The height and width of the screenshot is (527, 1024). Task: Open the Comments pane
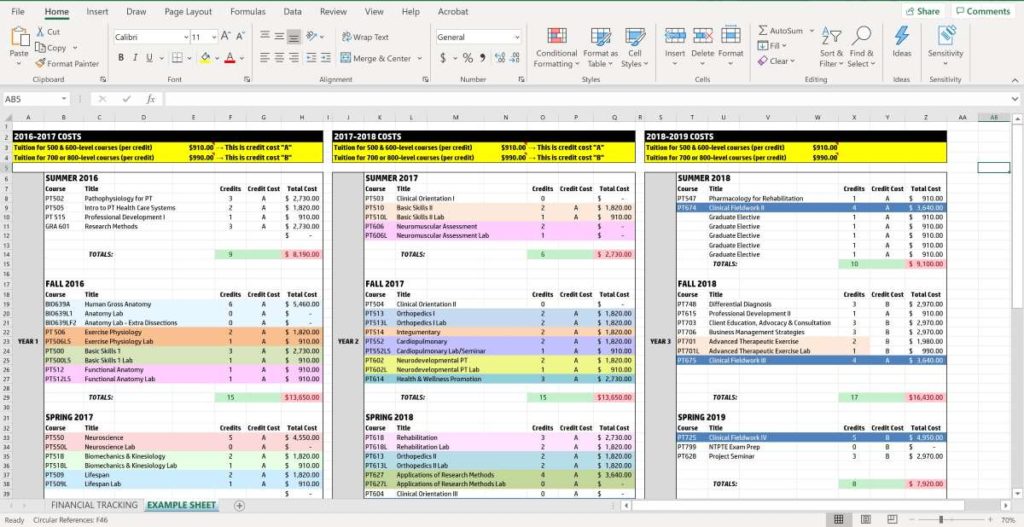click(982, 11)
